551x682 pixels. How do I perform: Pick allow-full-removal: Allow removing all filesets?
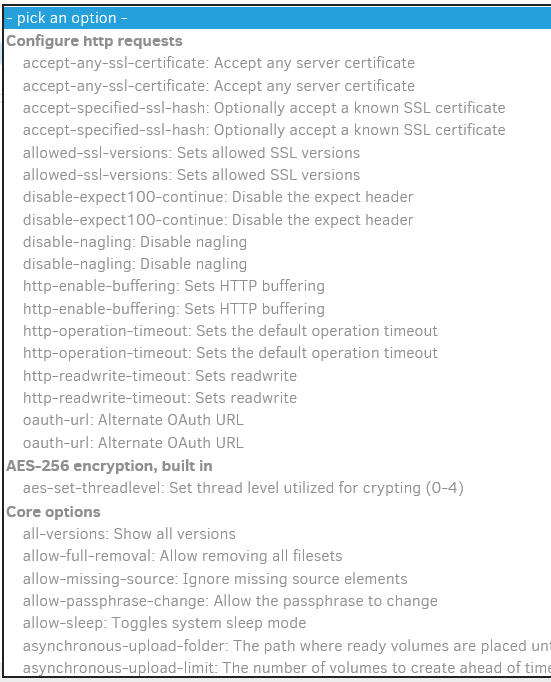[x=277, y=556]
